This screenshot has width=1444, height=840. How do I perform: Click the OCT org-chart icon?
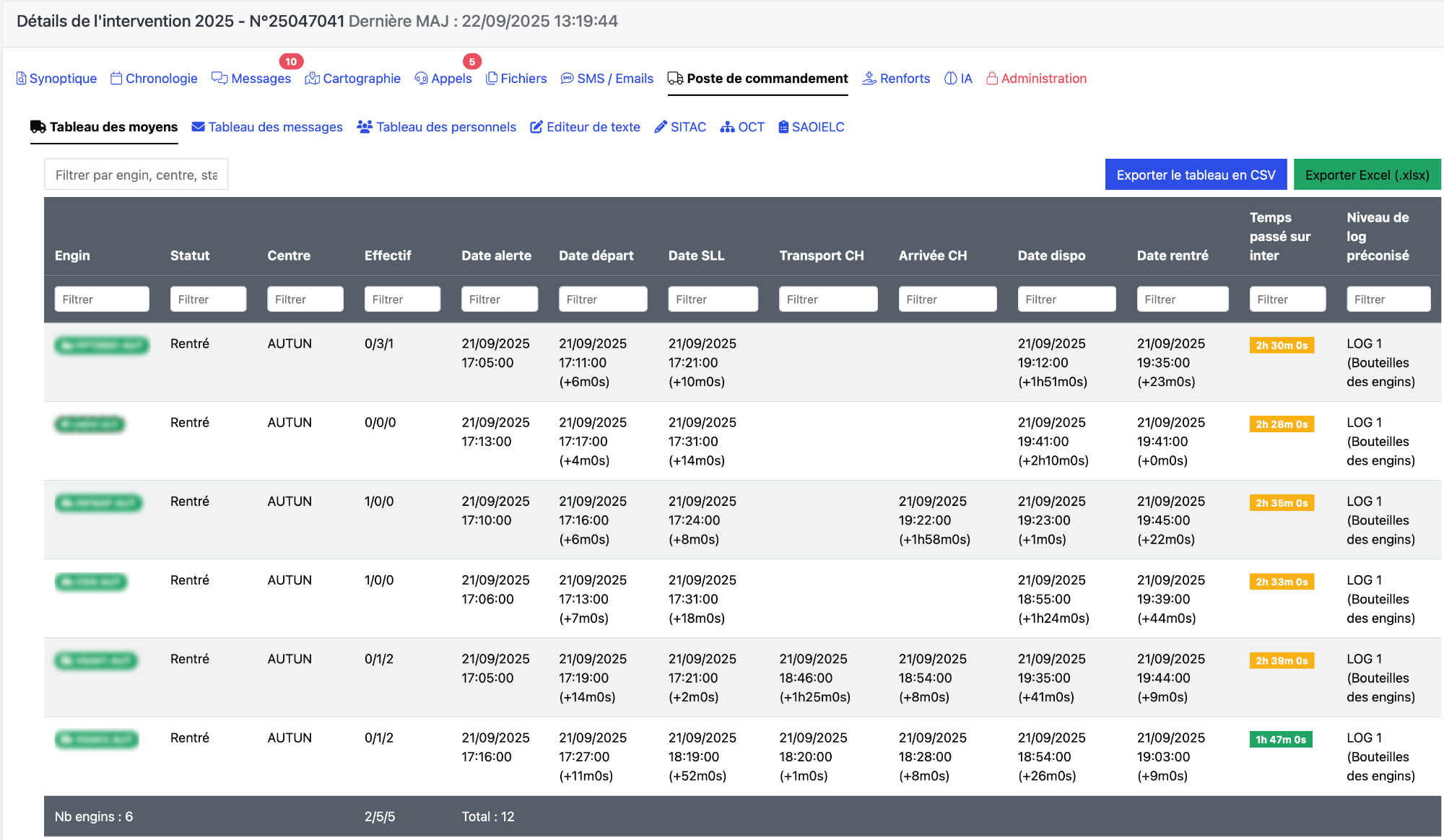point(727,127)
